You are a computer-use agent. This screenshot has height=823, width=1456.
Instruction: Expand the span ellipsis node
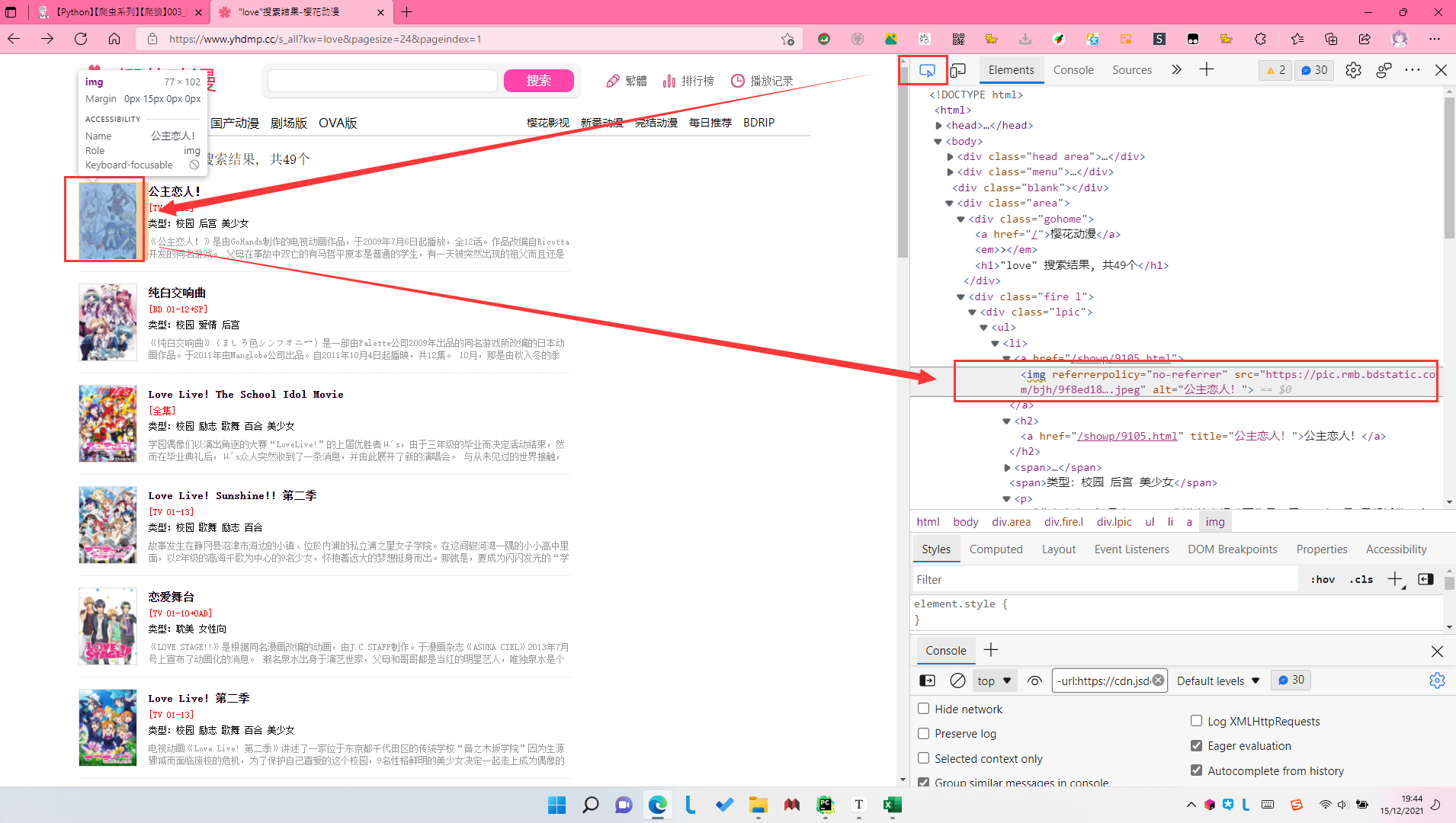(x=1007, y=468)
